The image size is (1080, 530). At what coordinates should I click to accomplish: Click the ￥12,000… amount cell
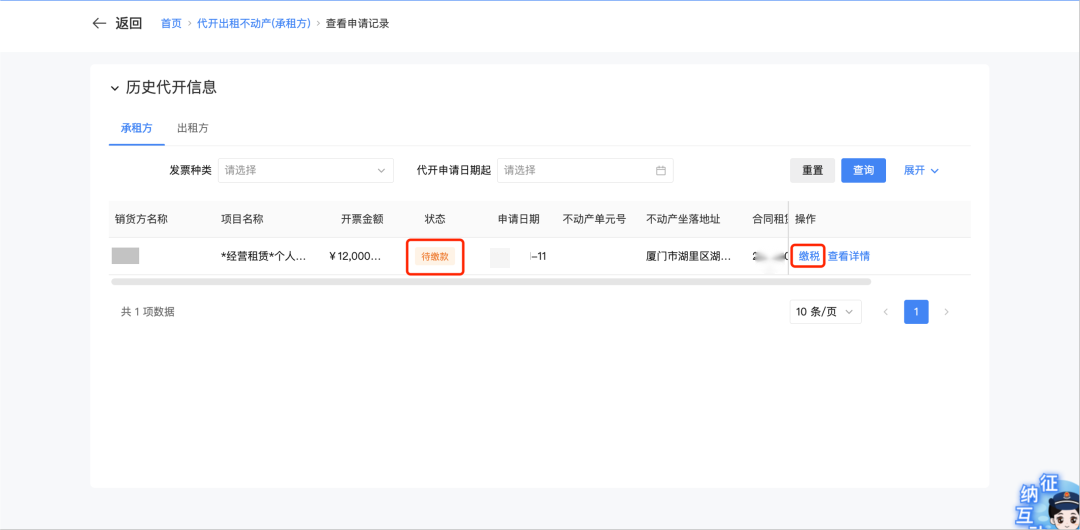[x=355, y=256]
